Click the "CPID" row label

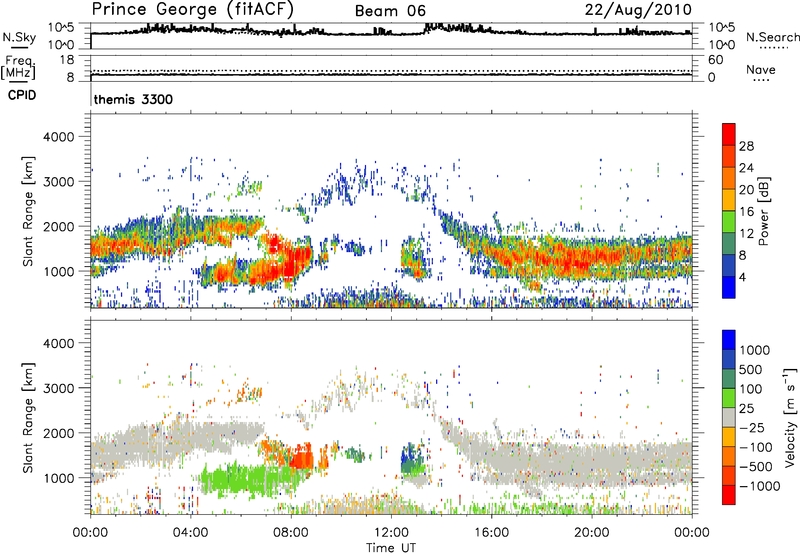coord(22,95)
